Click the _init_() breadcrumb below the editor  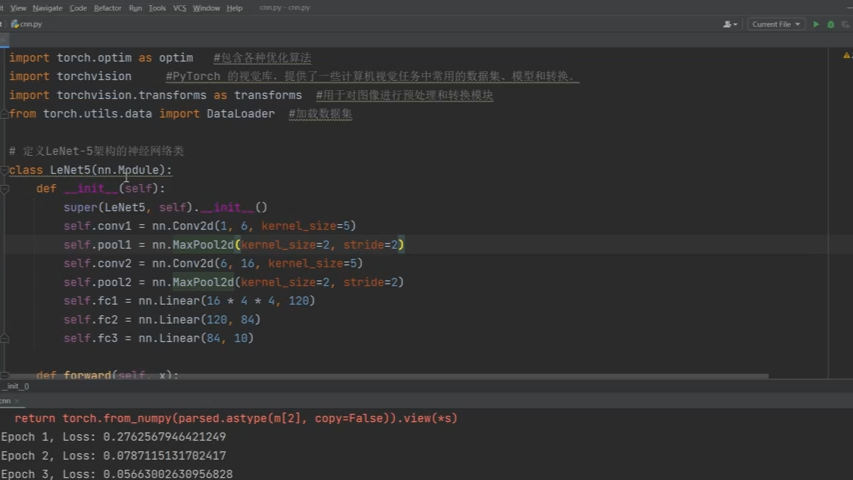tap(18, 386)
